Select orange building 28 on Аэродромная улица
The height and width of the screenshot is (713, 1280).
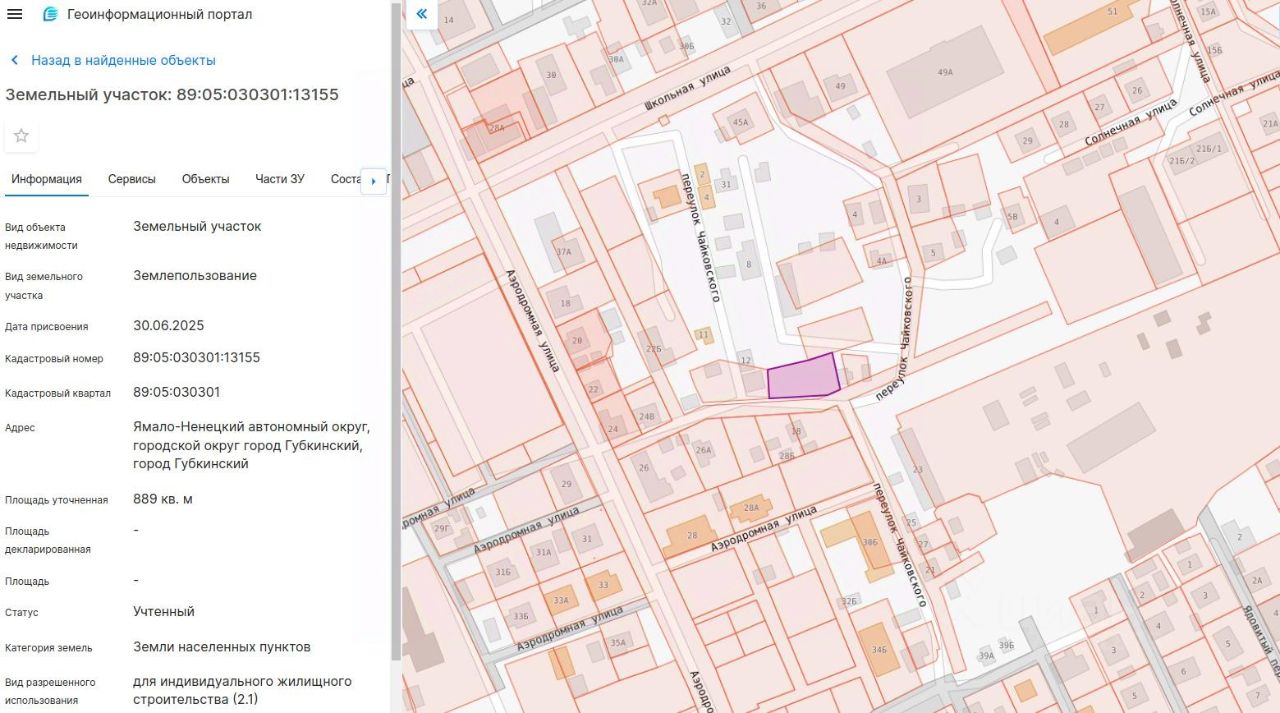690,537
